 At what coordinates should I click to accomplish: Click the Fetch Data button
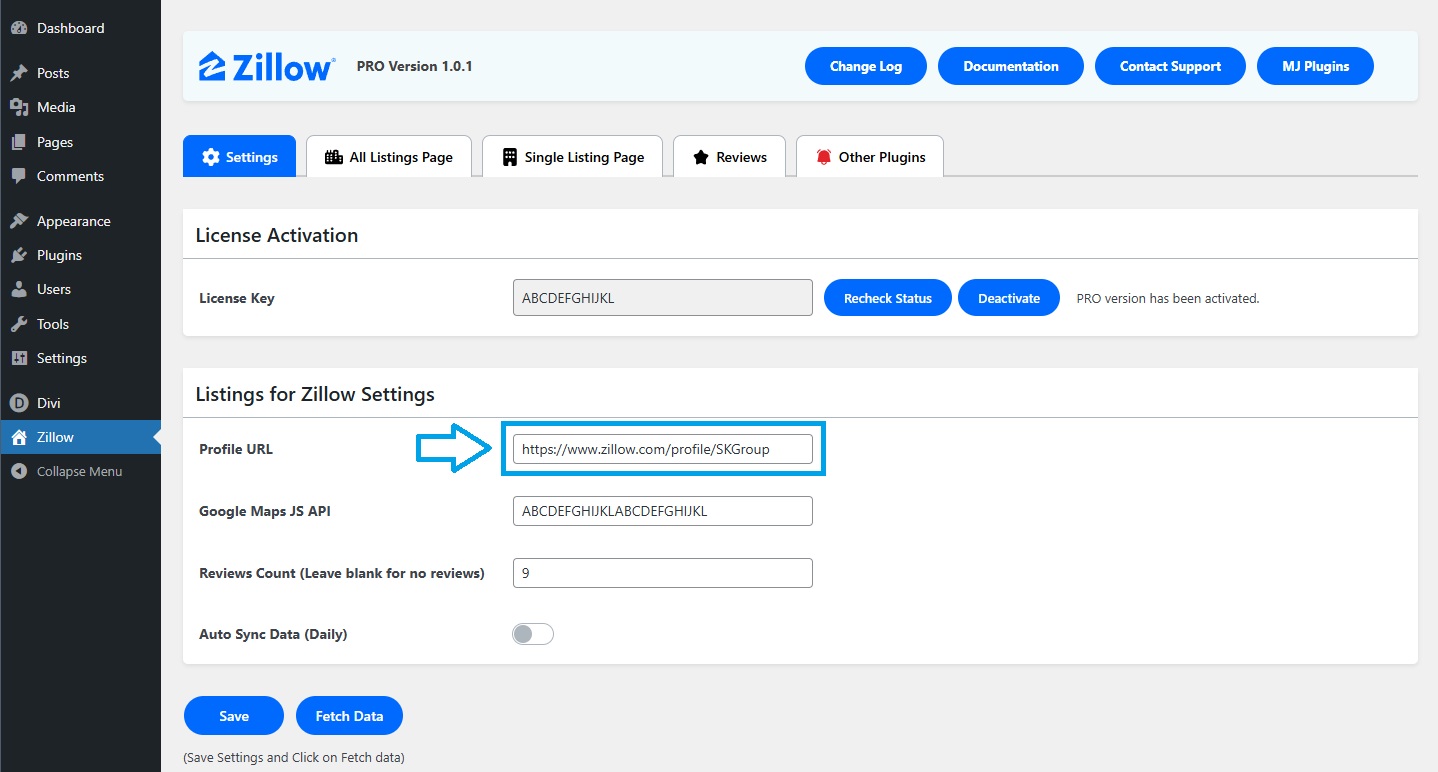pyautogui.click(x=349, y=716)
